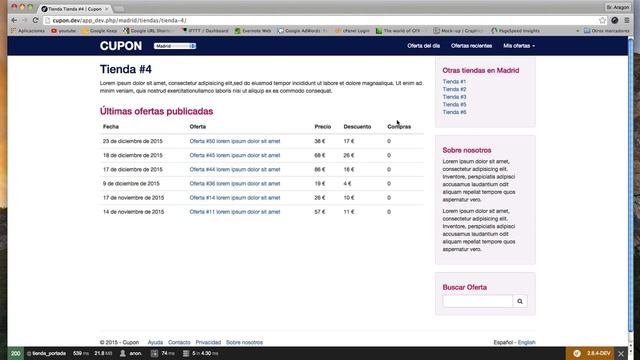Open PageSpeed Insights bookmark
The width and height of the screenshot is (640, 360).
(516, 31)
